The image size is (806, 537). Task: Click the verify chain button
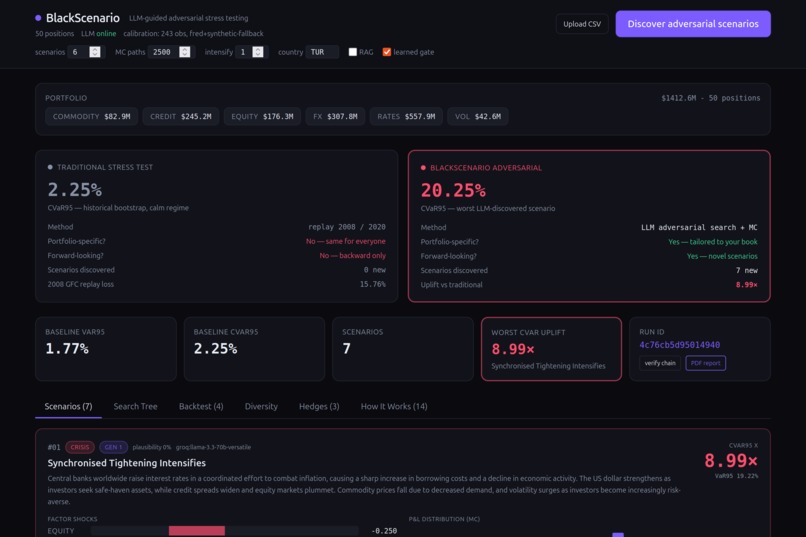(x=660, y=363)
